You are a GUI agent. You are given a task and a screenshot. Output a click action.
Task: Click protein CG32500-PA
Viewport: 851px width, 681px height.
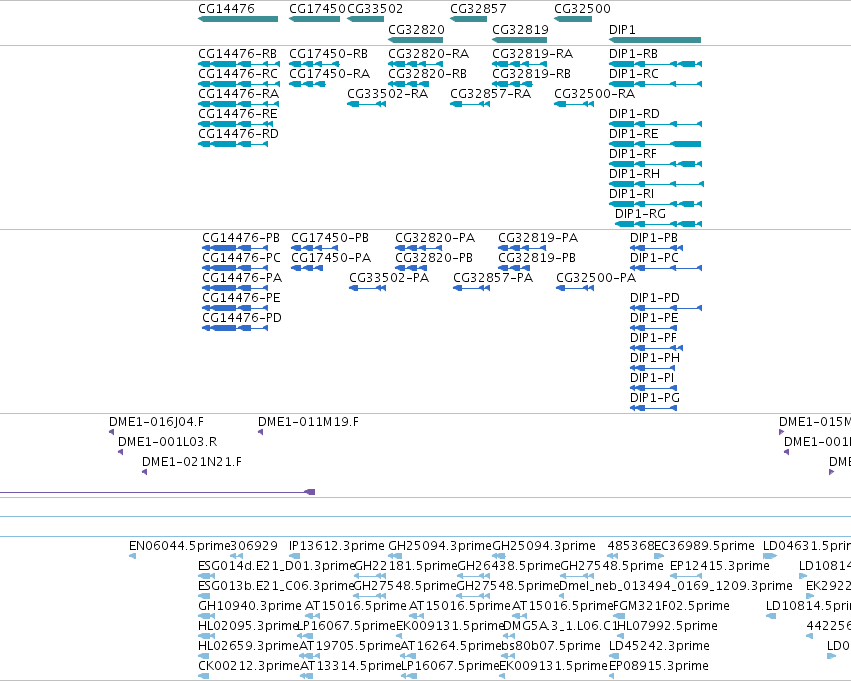coord(575,288)
